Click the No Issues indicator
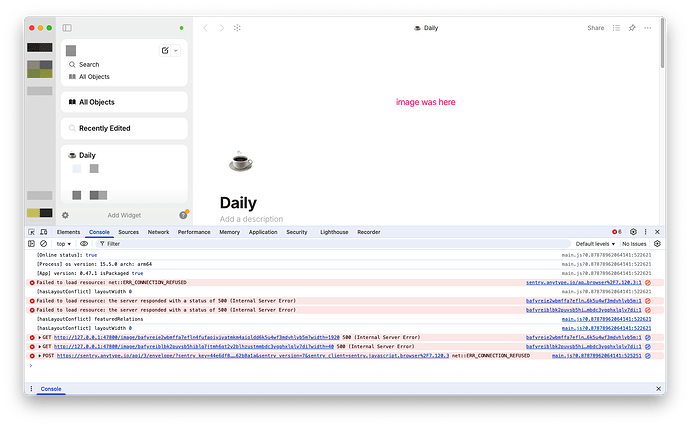 (634, 244)
